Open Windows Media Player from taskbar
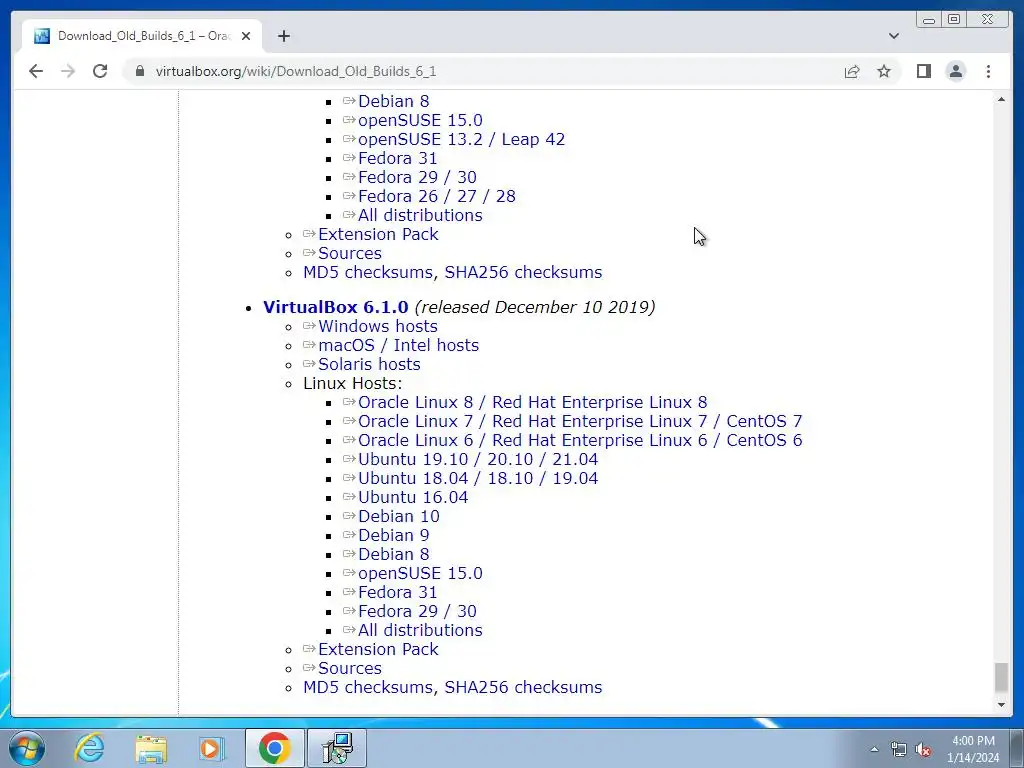The image size is (1024, 768). [212, 748]
